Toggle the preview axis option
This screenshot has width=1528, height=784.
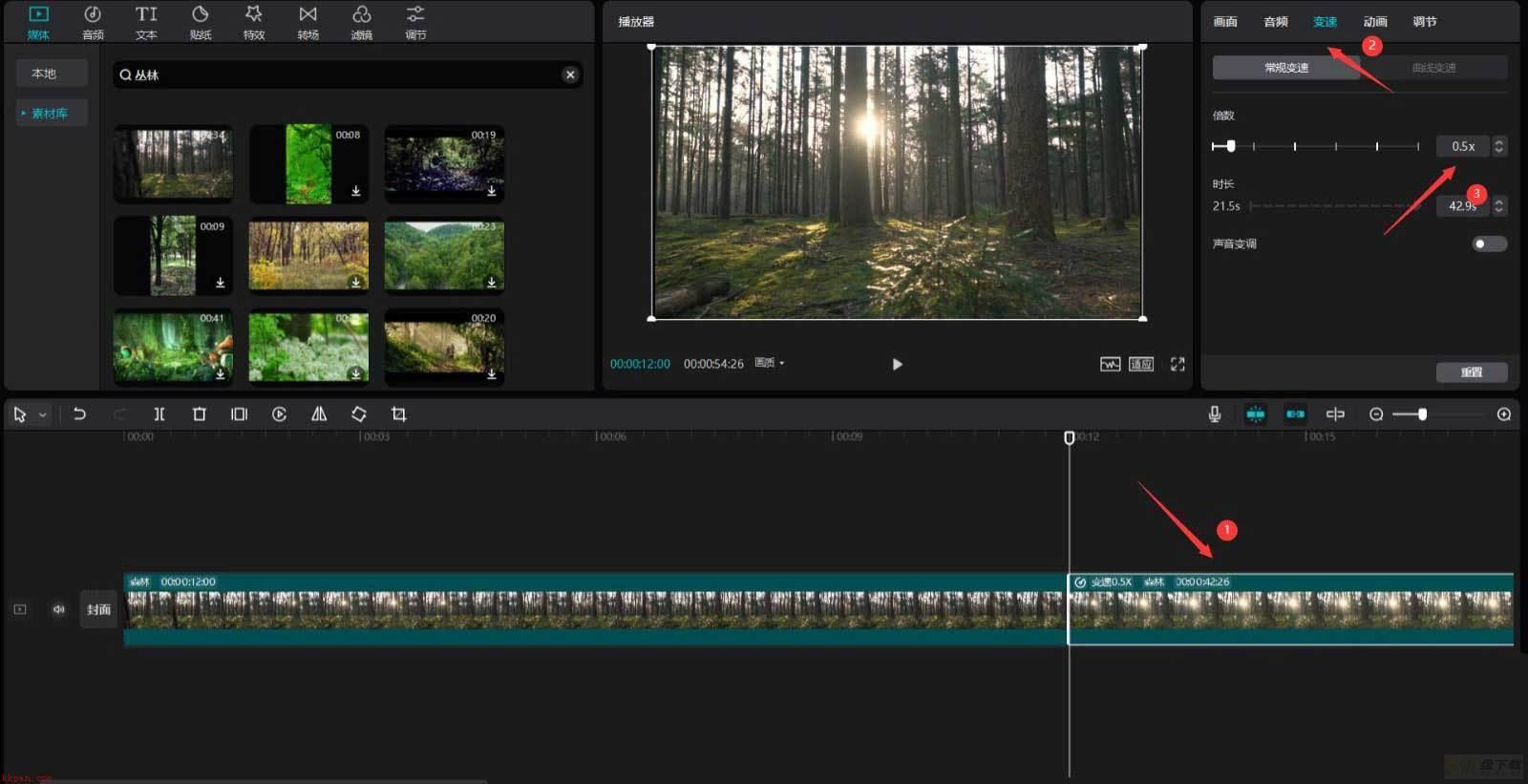[x=1335, y=414]
